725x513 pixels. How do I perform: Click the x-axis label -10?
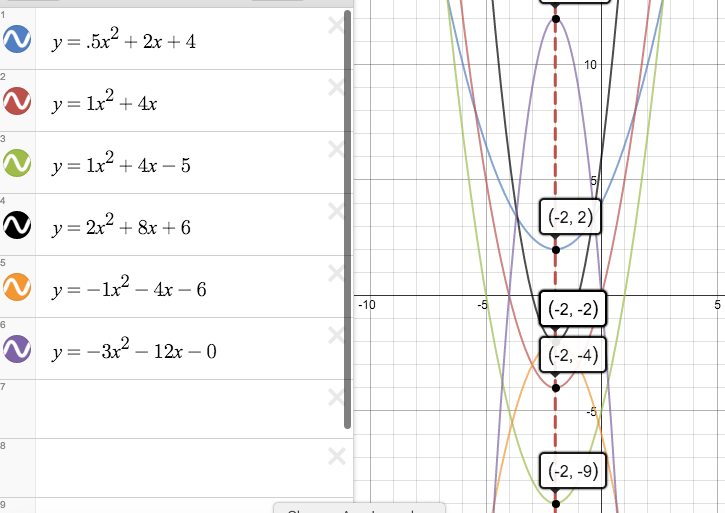click(x=367, y=305)
